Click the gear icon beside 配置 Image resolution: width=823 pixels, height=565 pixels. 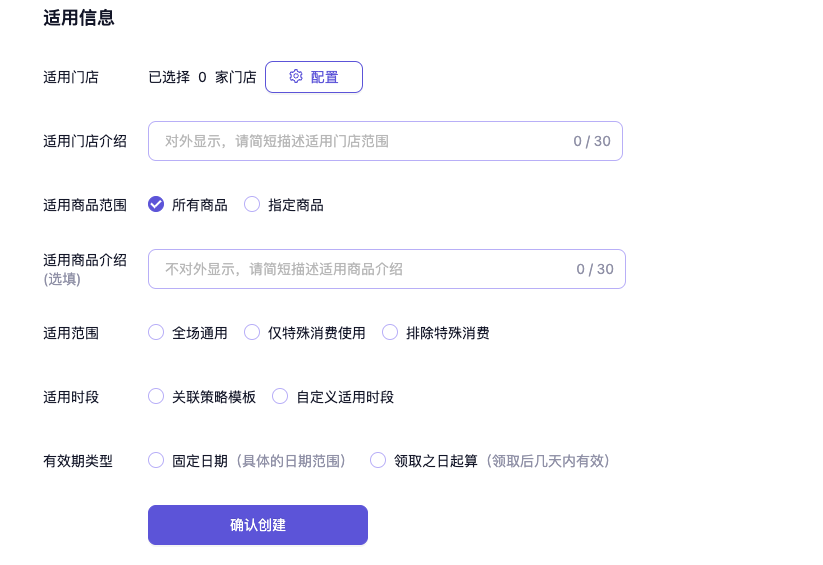click(296, 77)
